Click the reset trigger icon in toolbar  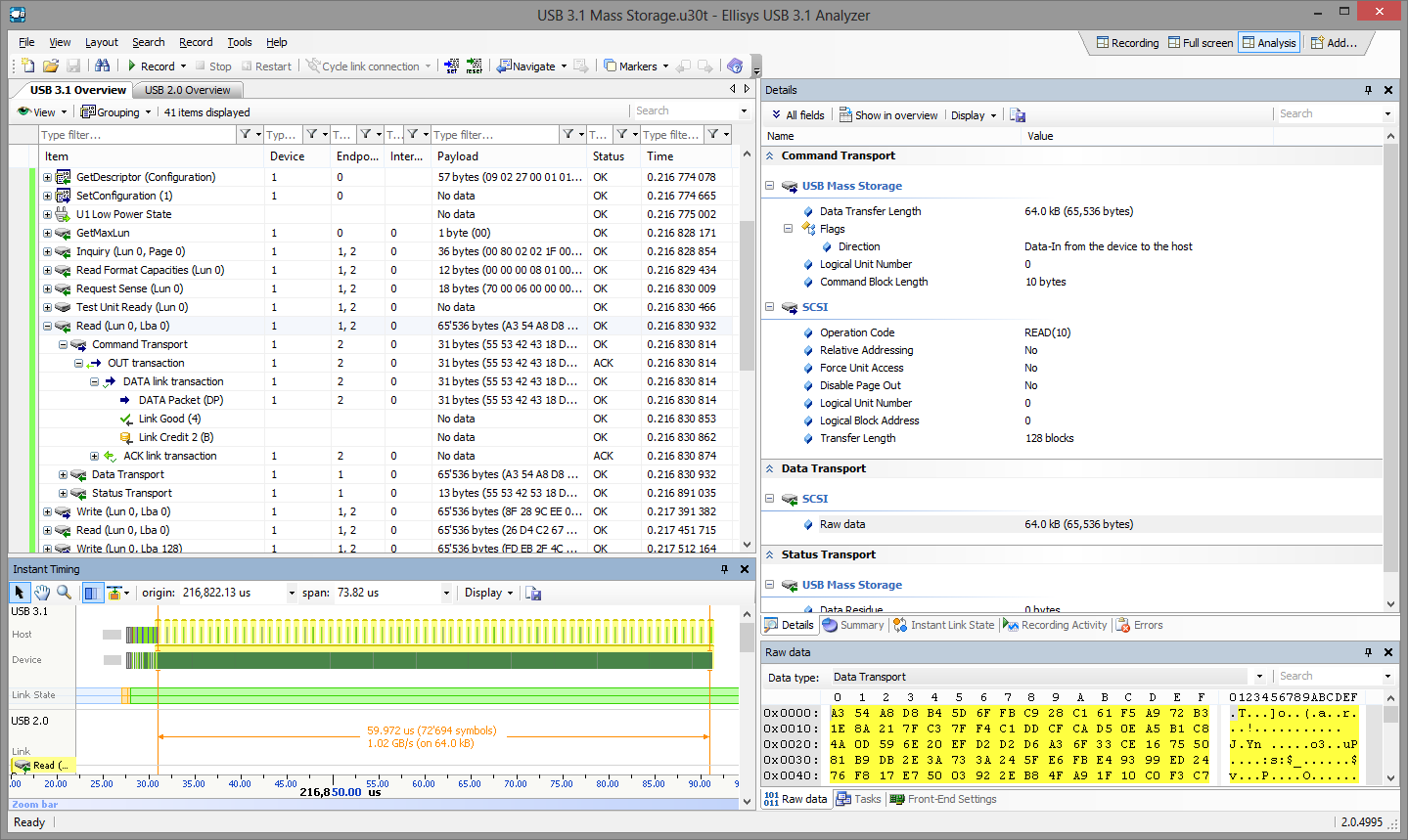pyautogui.click(x=474, y=66)
